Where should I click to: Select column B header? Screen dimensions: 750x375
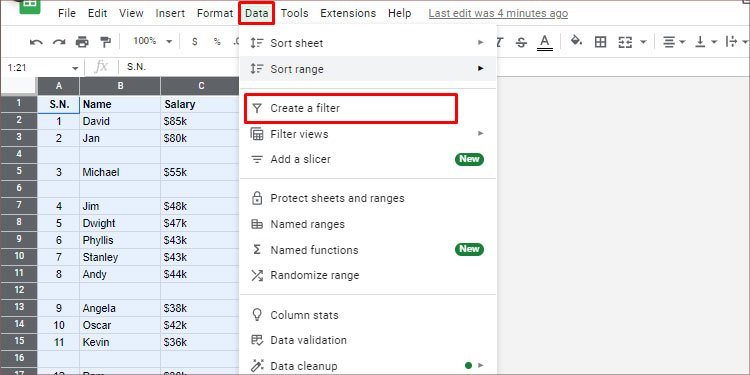point(120,86)
